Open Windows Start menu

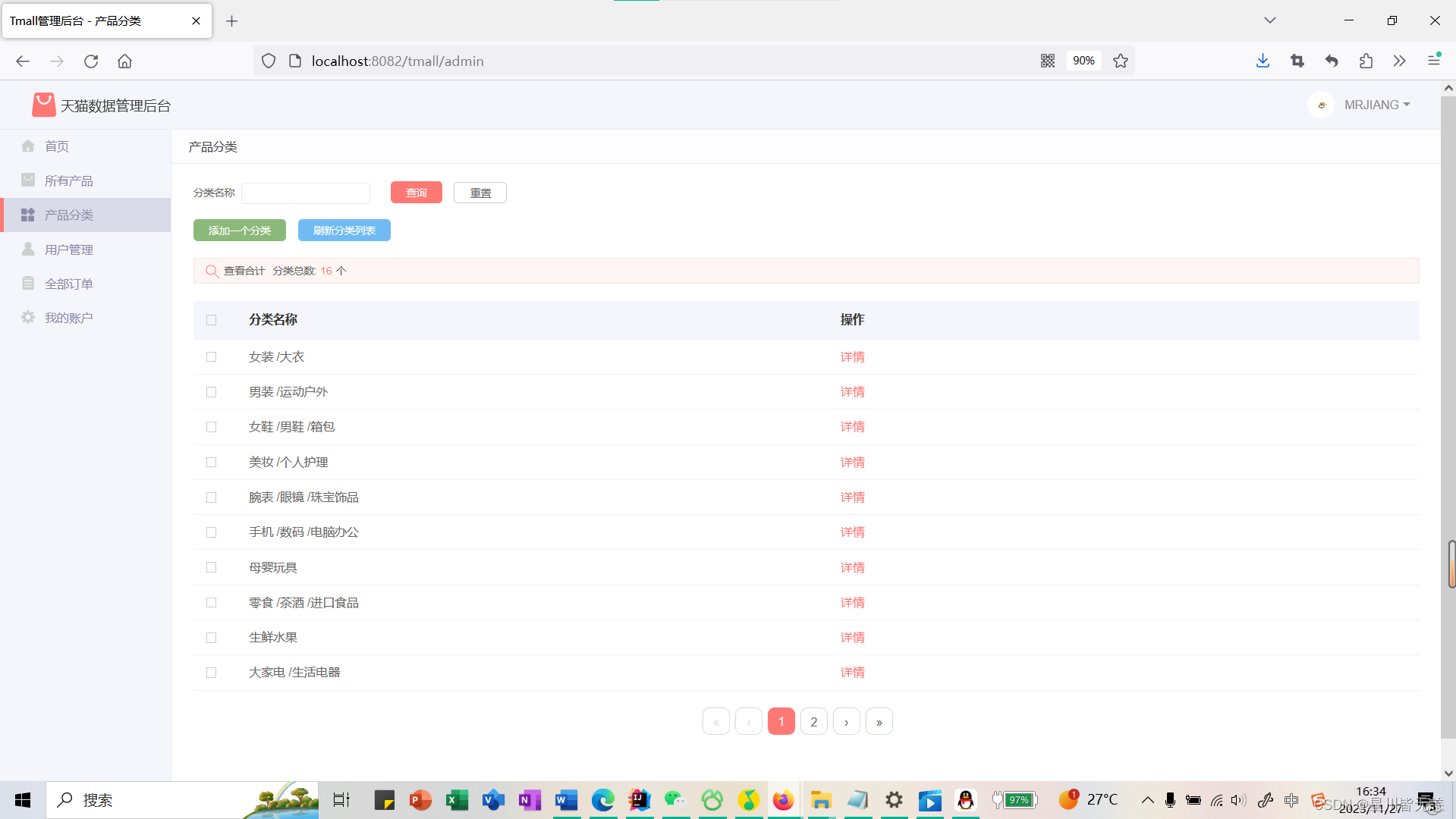tap(23, 800)
